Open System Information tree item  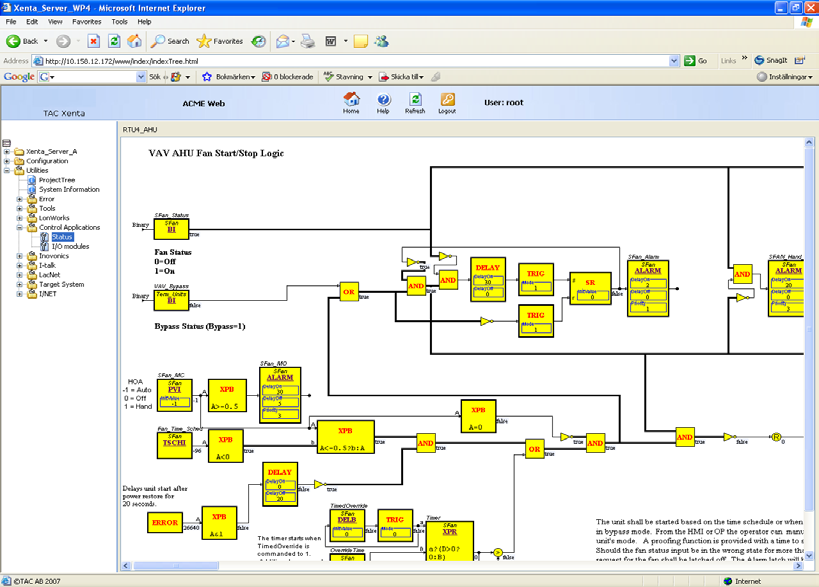(x=69, y=190)
